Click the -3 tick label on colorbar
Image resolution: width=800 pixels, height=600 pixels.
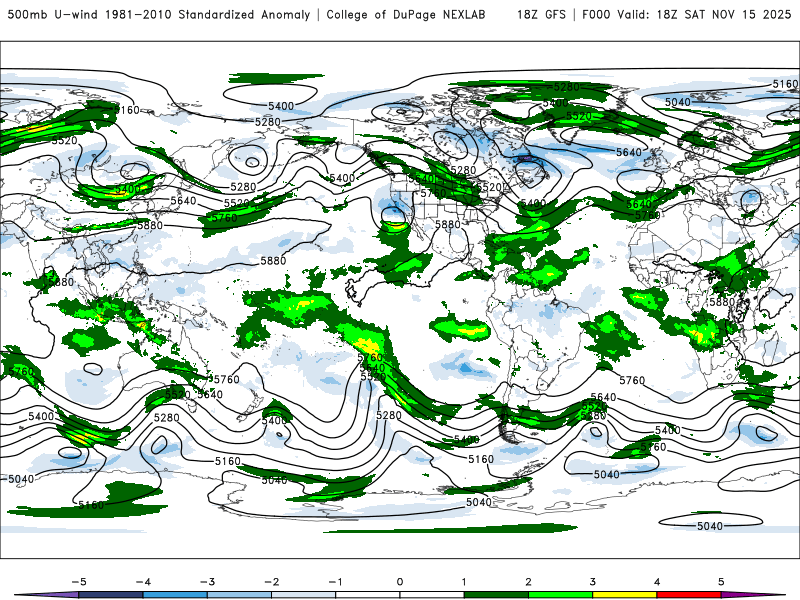[207, 582]
